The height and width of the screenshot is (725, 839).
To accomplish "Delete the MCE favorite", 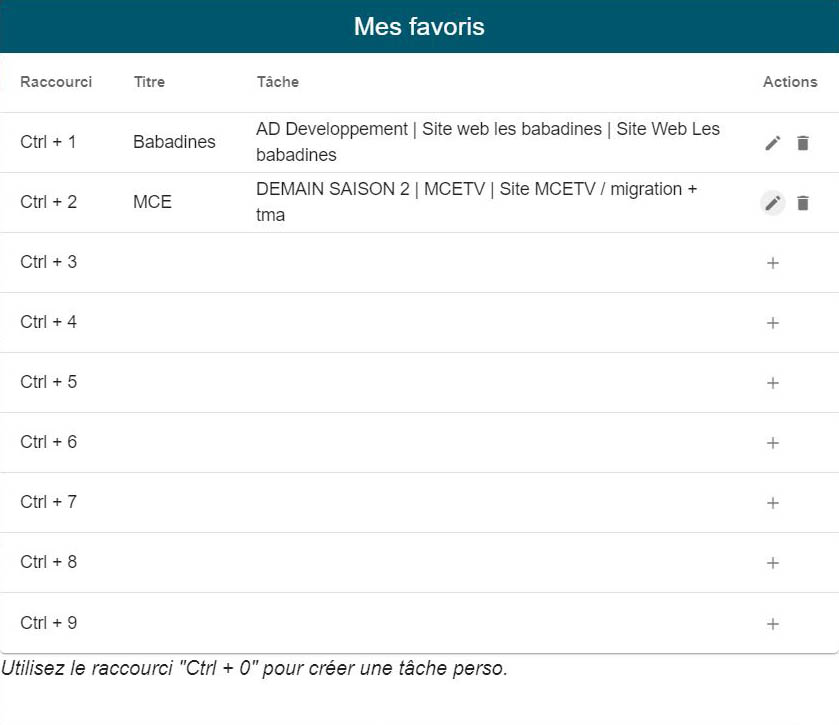I will [x=802, y=203].
